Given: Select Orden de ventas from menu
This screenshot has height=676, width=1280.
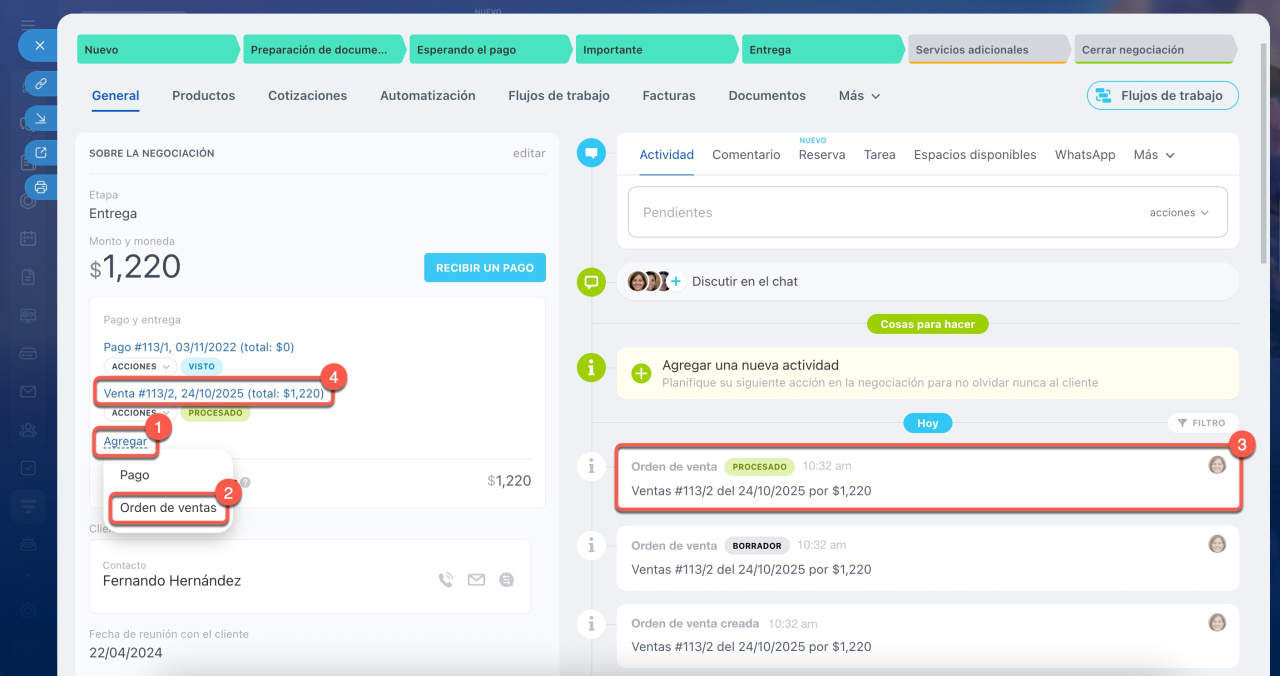Looking at the screenshot, I should coord(168,508).
